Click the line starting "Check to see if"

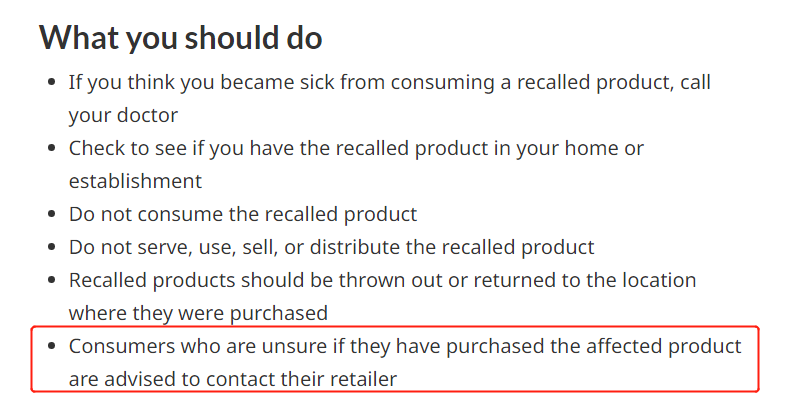356,149
